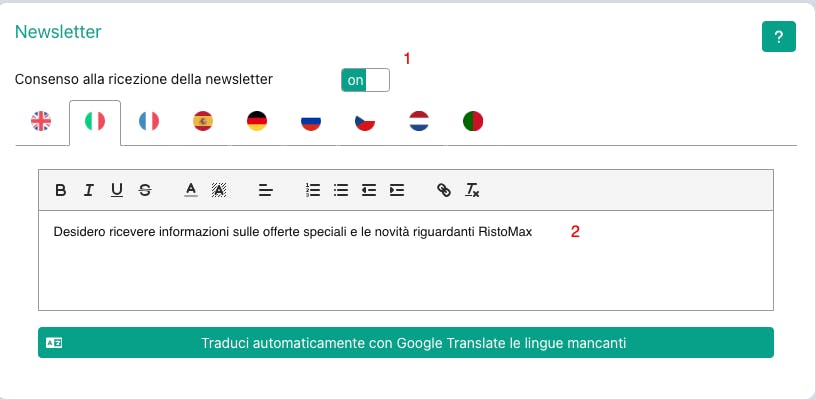
Task: Open the text color picker
Action: 191,190
